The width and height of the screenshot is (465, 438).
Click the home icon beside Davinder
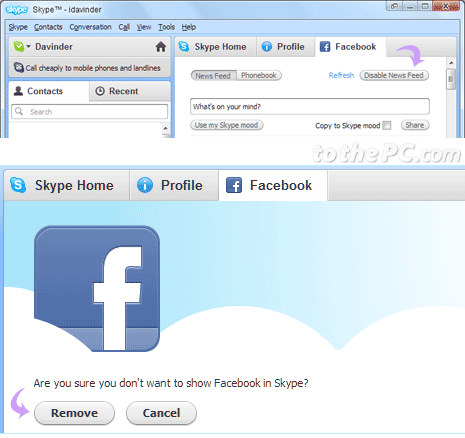[161, 47]
